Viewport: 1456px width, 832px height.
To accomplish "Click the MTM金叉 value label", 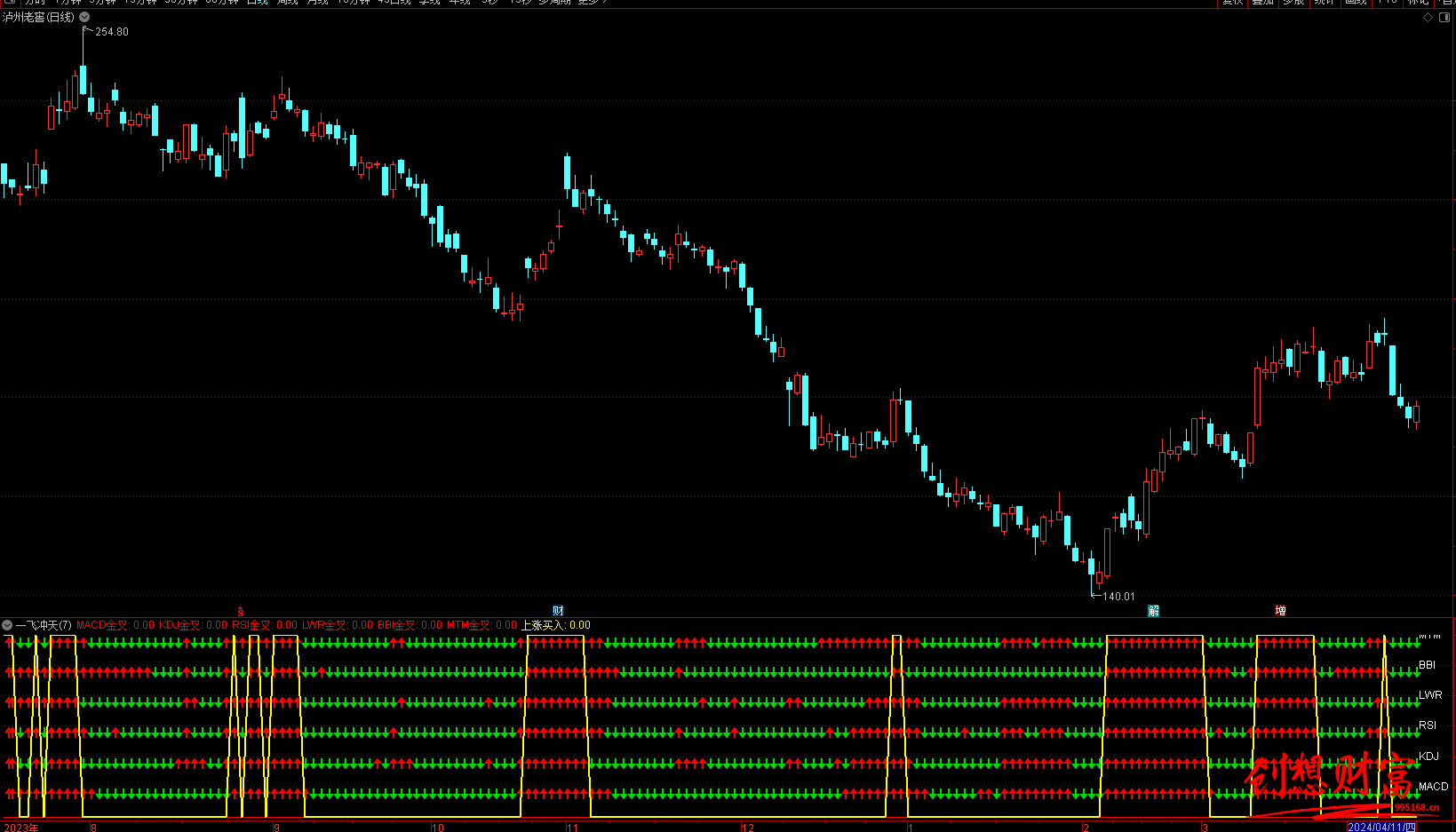I will tap(481, 625).
